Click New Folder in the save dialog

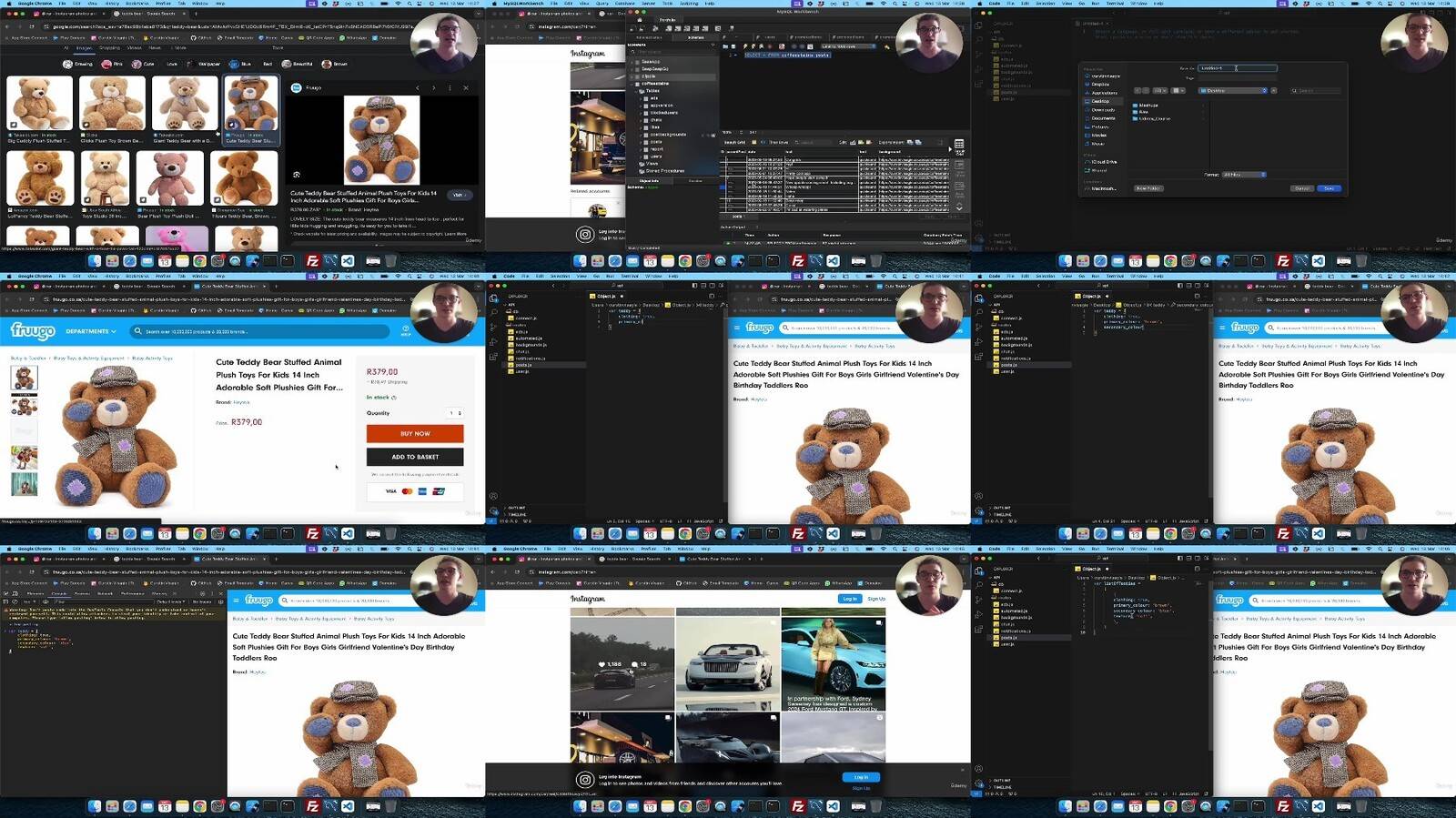point(1148,188)
